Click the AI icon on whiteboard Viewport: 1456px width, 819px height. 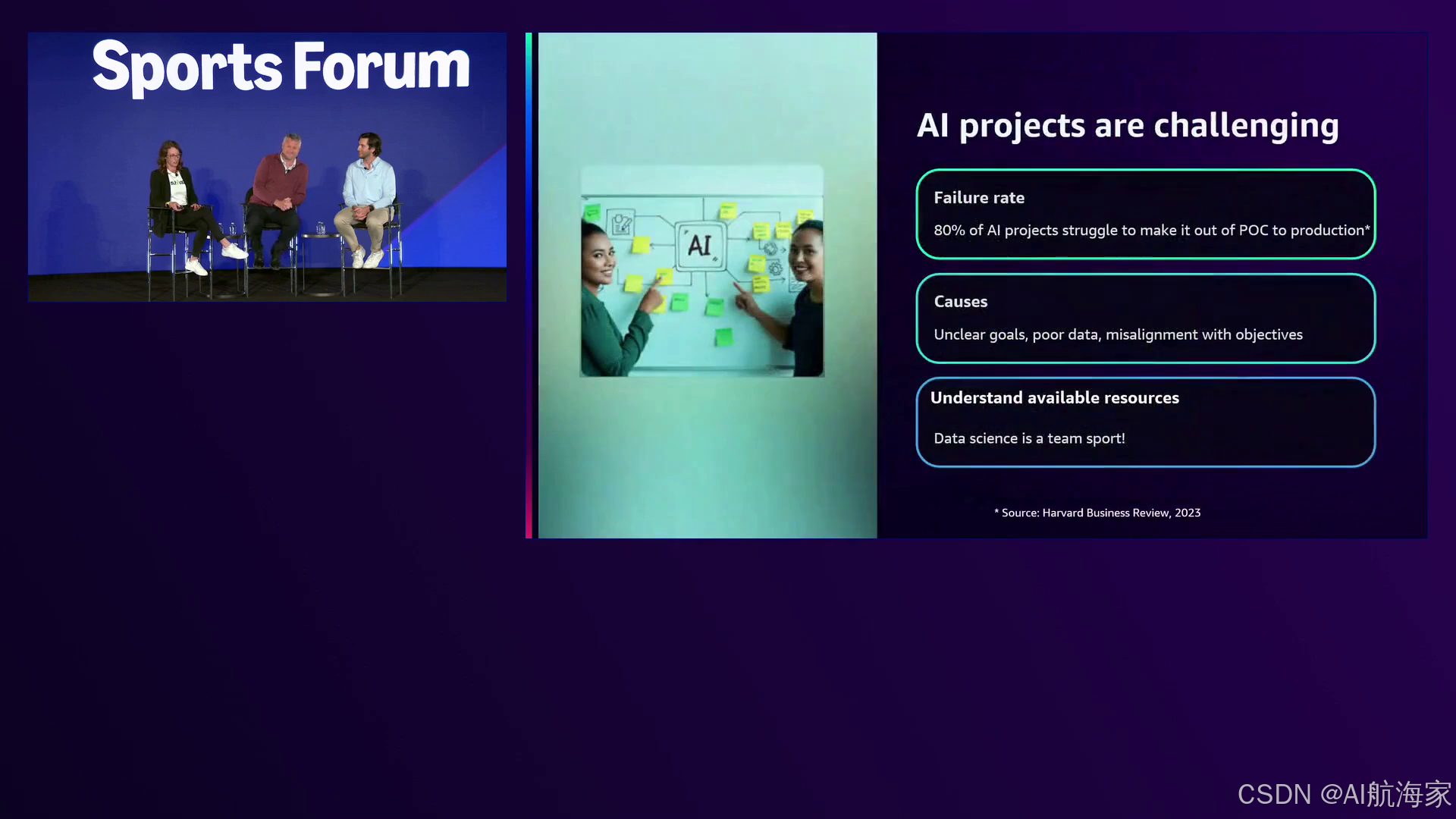click(x=699, y=245)
